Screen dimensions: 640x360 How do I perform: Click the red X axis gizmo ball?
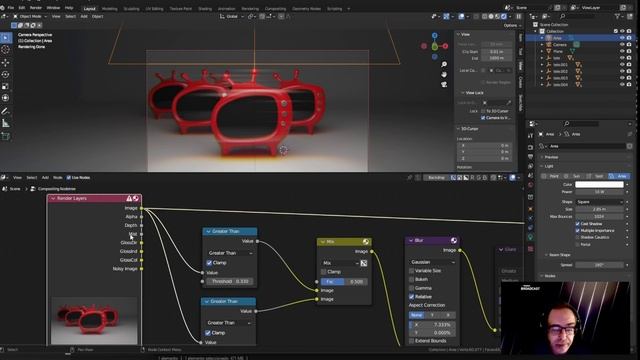point(445,46)
